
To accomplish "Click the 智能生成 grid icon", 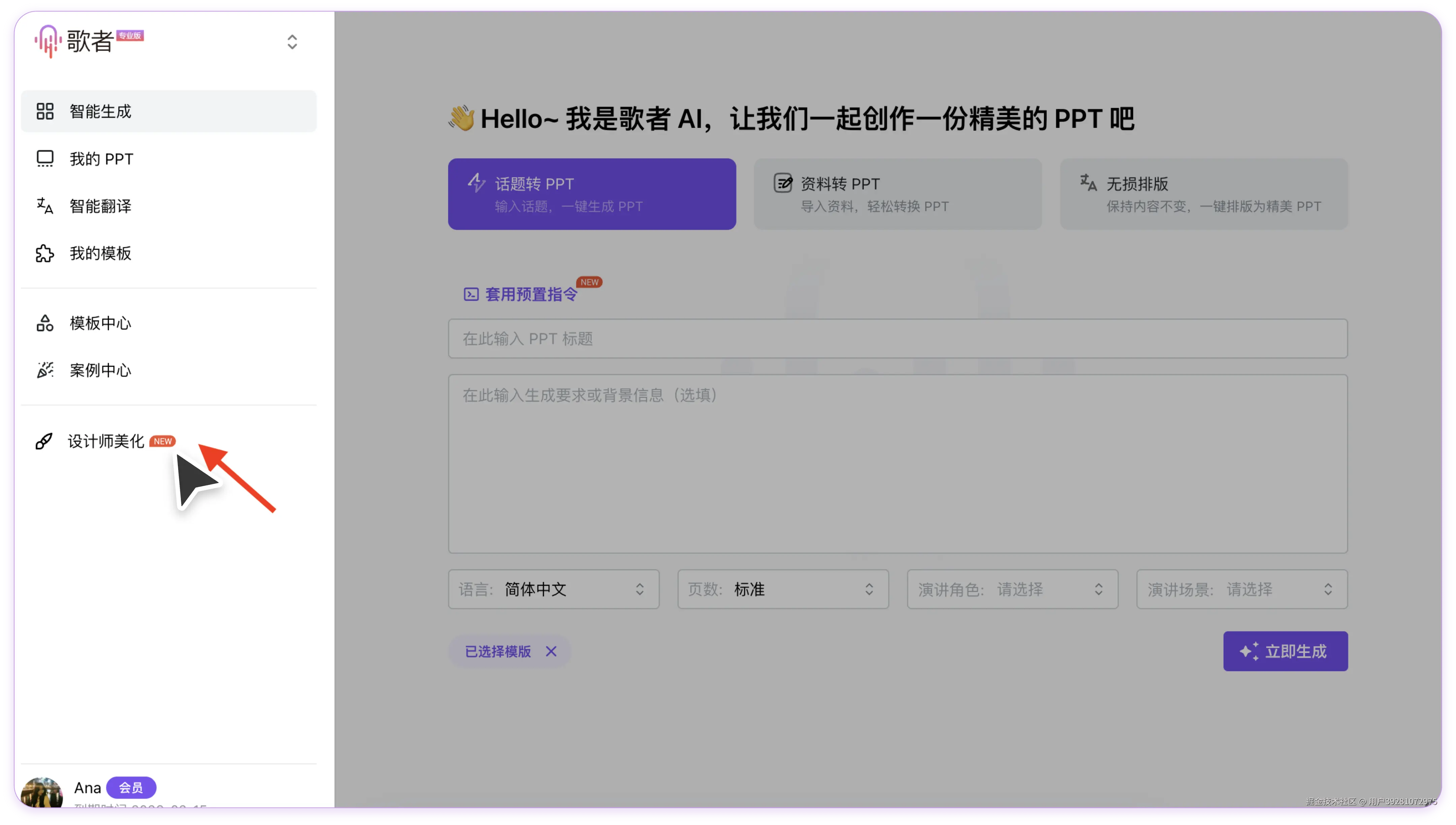I will 45,111.
